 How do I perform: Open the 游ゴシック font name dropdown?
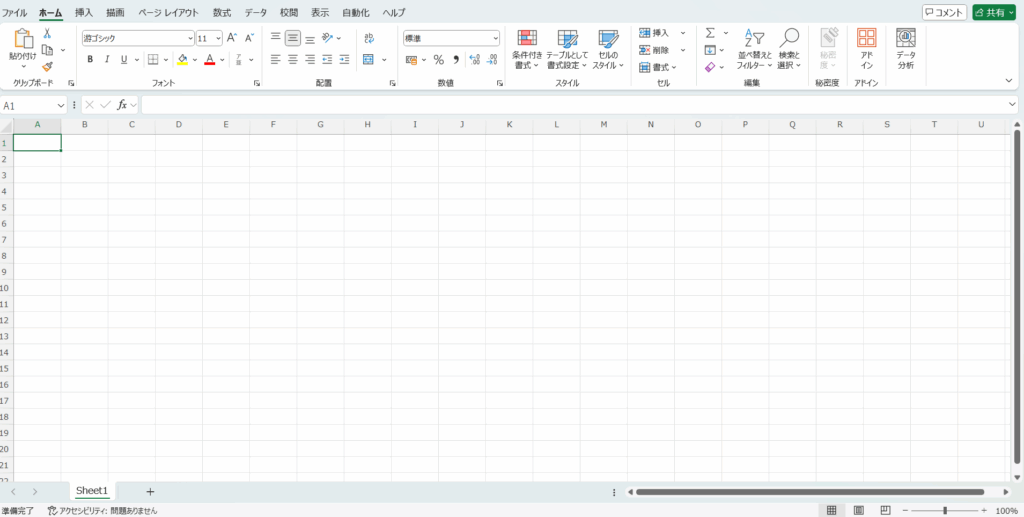tap(190, 39)
